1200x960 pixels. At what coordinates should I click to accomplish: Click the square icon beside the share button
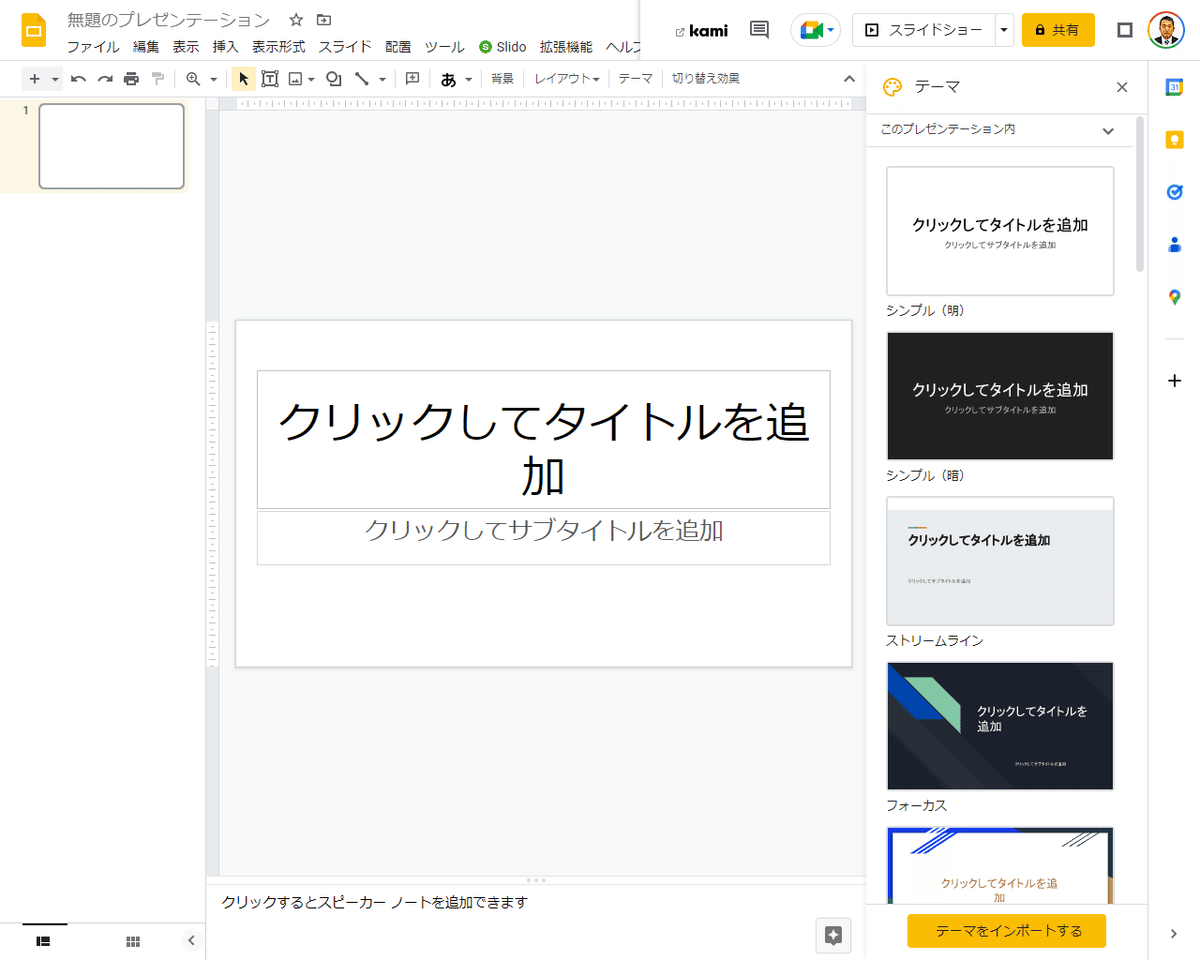[x=1125, y=30]
